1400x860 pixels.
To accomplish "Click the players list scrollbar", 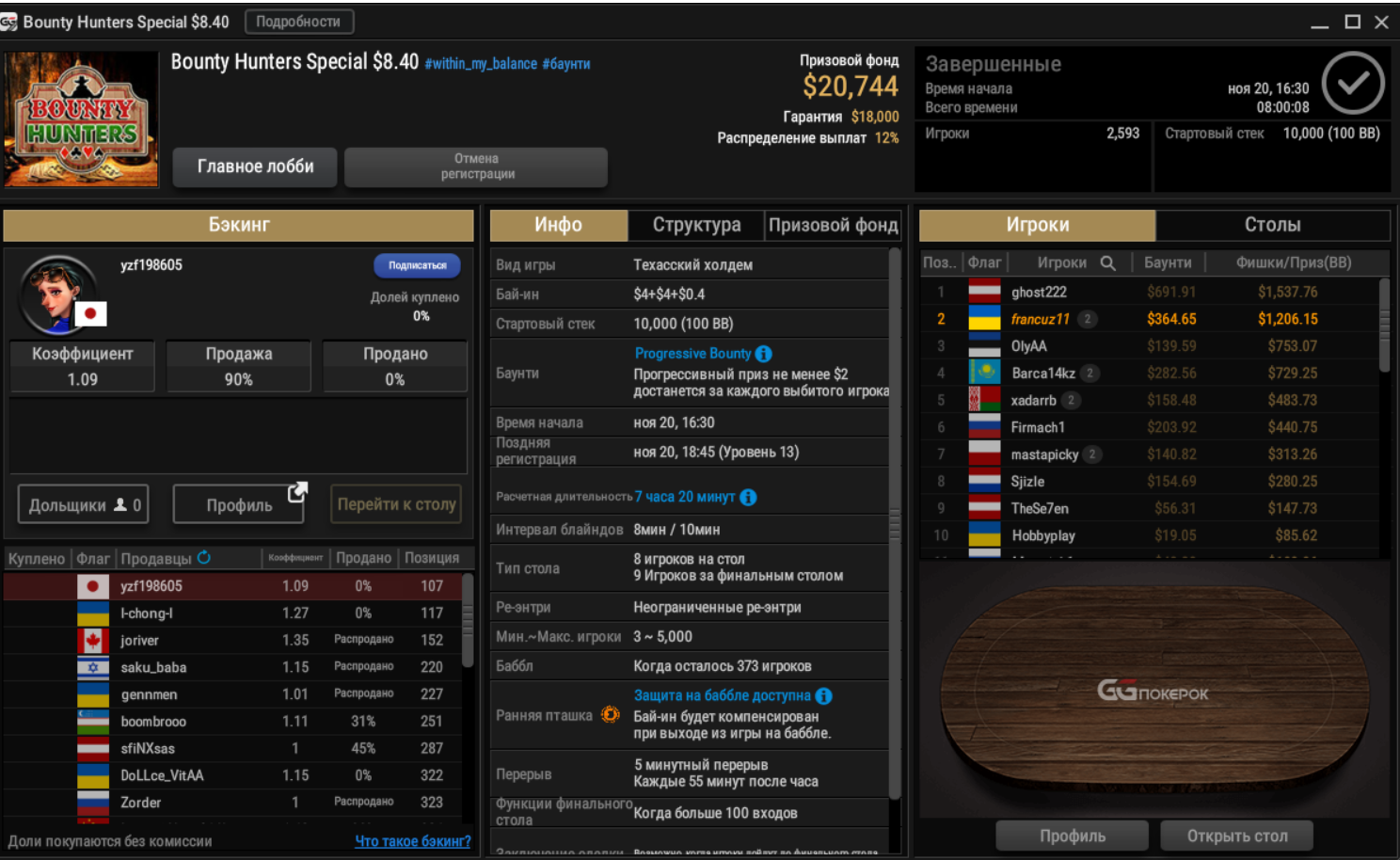I will (1384, 325).
